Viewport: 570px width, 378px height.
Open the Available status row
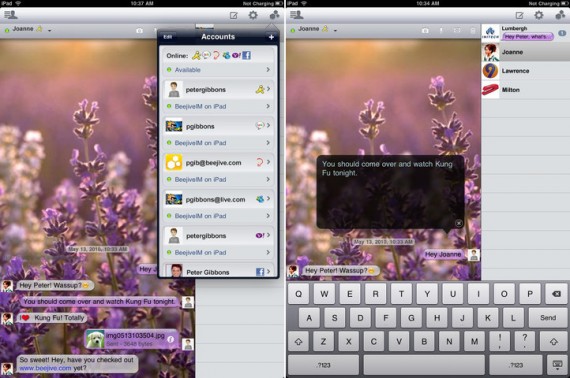click(218, 70)
